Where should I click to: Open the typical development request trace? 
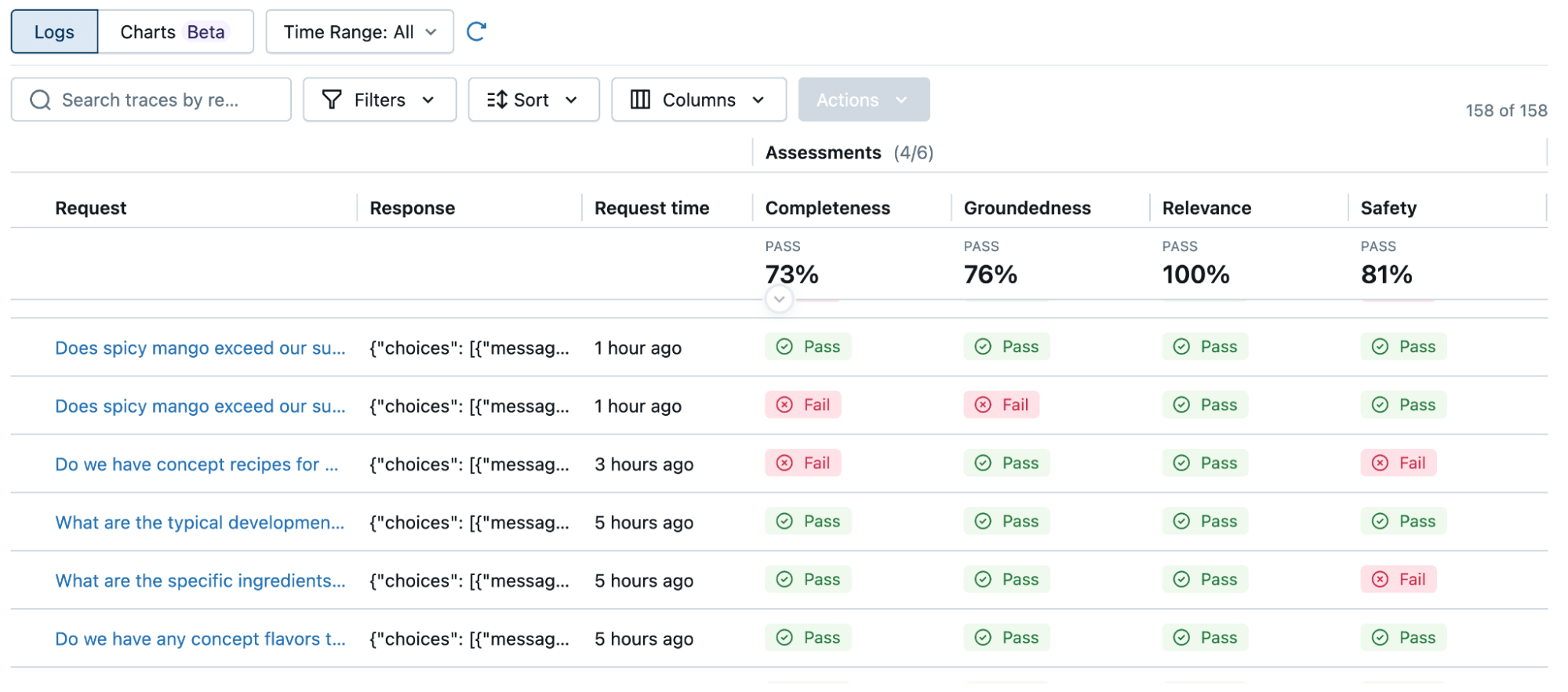(x=199, y=523)
